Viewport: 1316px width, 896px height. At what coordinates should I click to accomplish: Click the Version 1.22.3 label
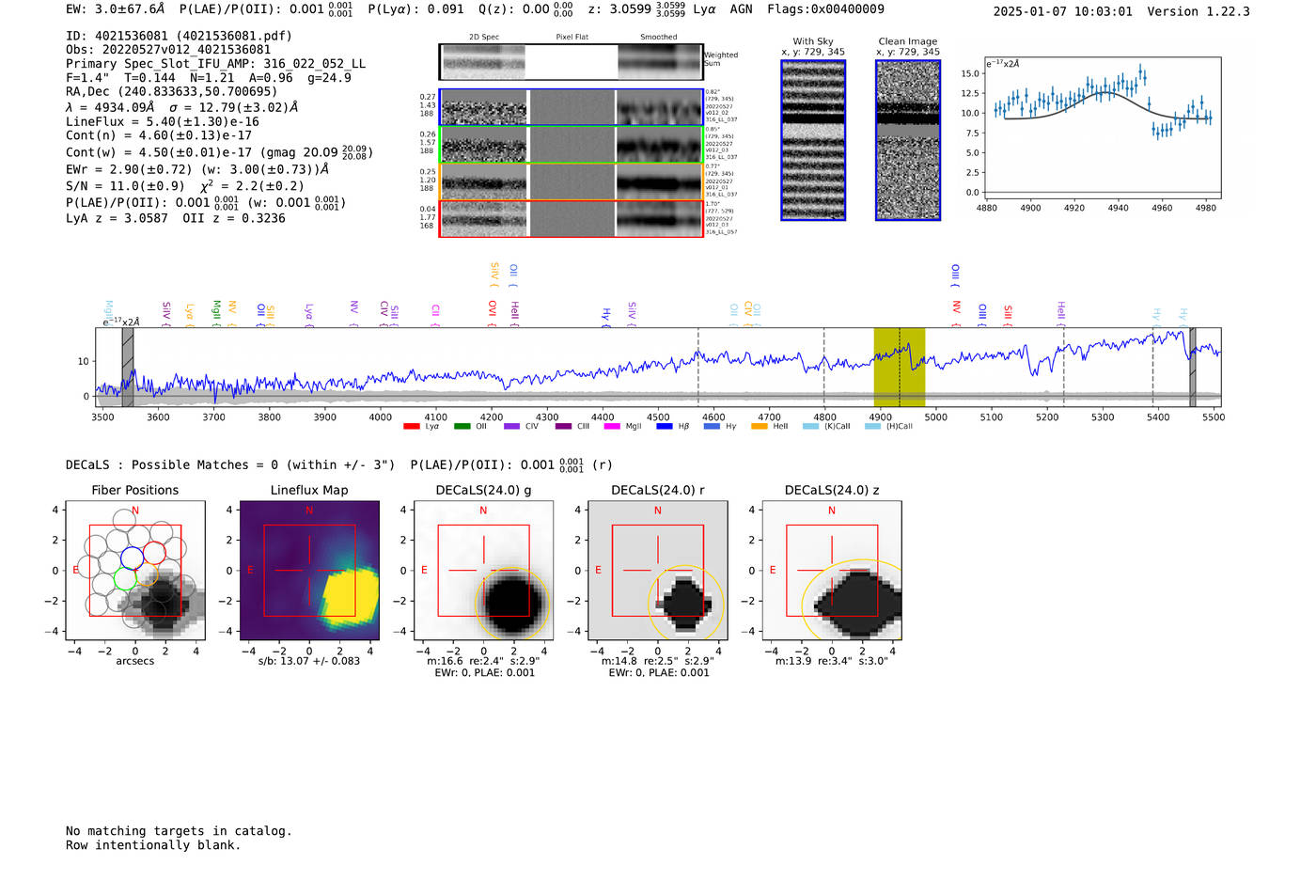[1198, 11]
